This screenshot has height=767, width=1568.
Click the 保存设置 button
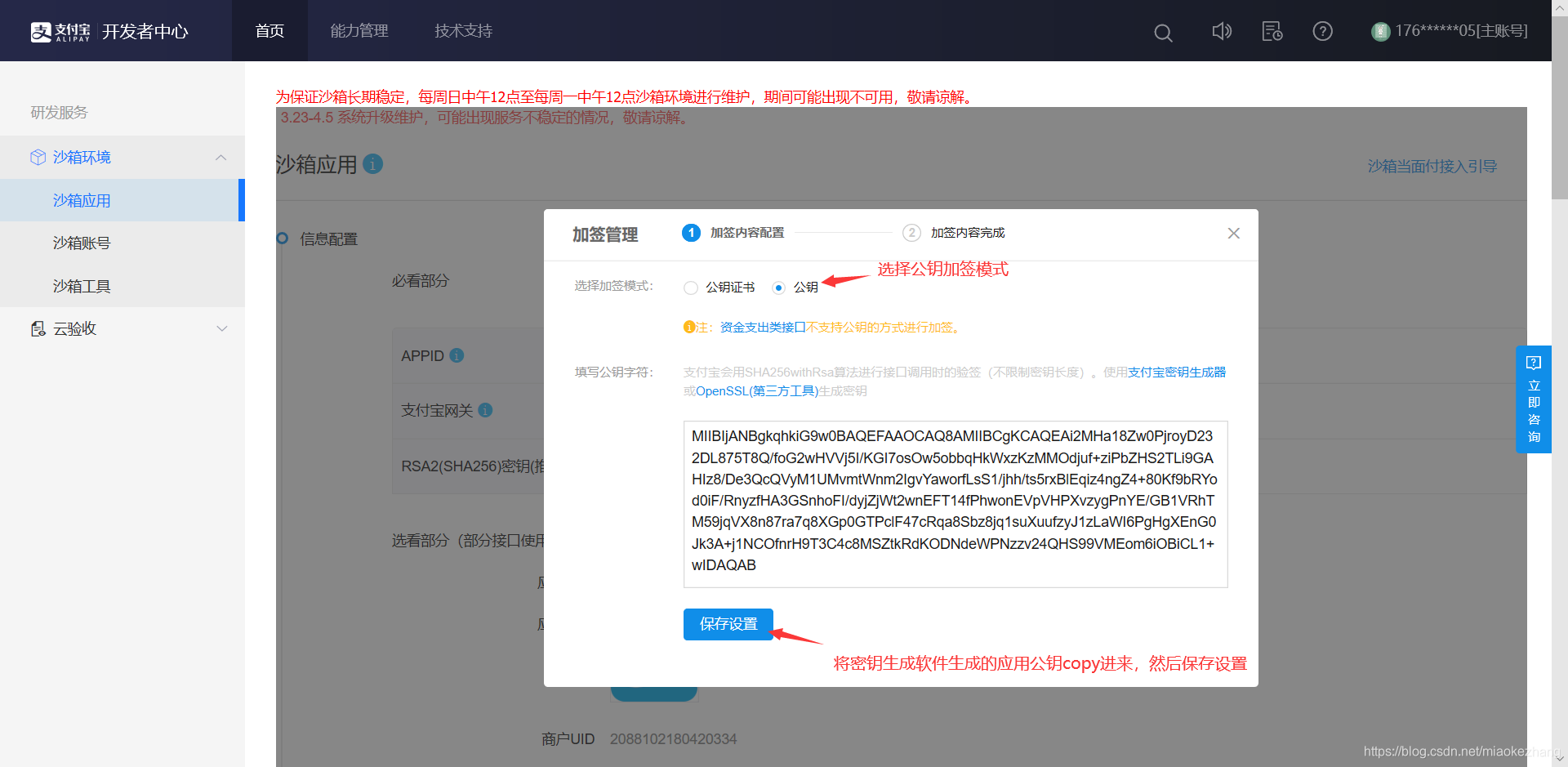click(x=728, y=624)
